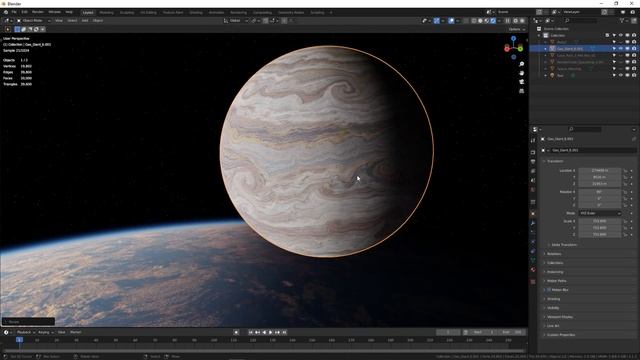Click the viewport zoom magnifier icon
Image resolution: width=640 pixels, height=360 pixels.
point(522,64)
